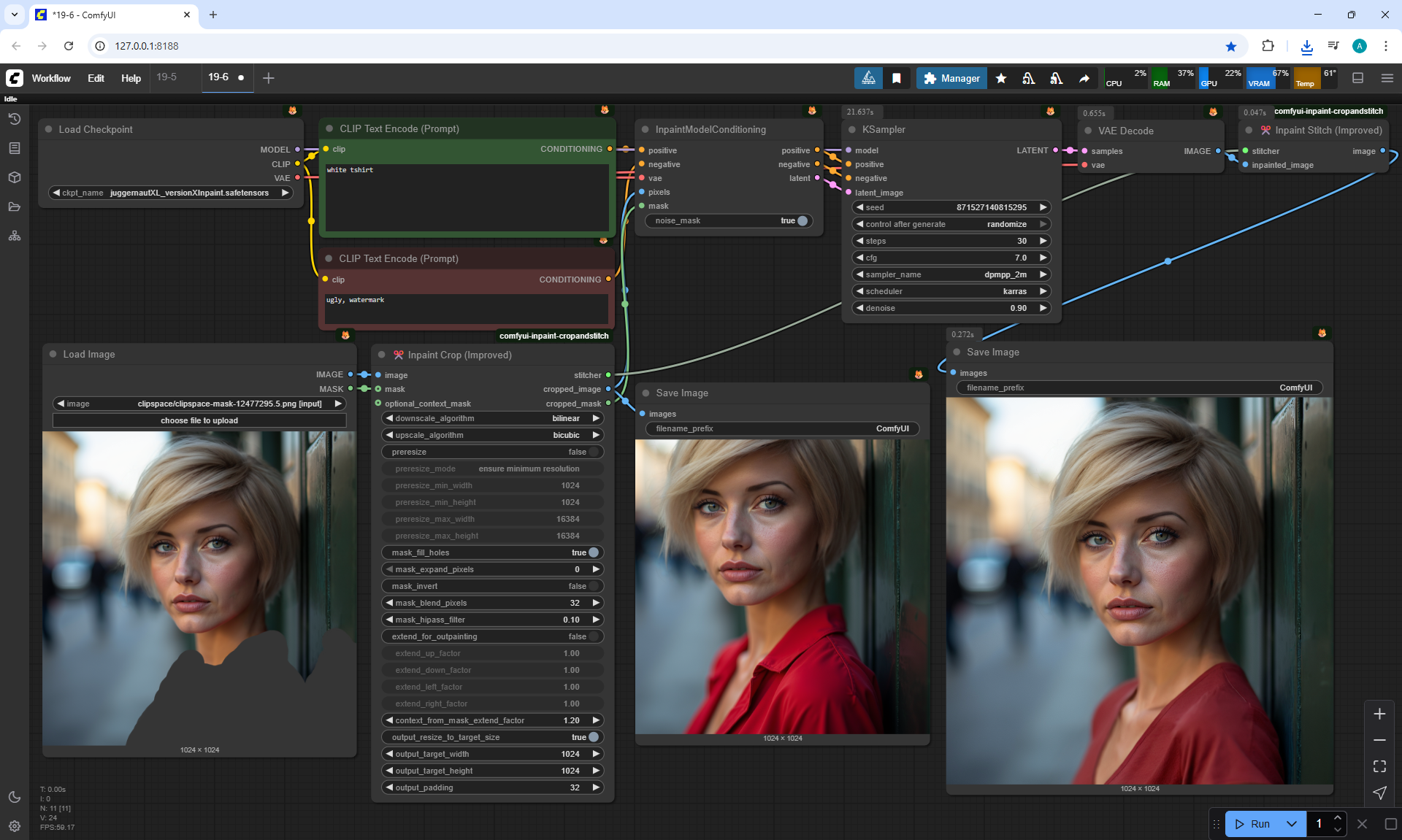Click choose file to upload button

[199, 420]
